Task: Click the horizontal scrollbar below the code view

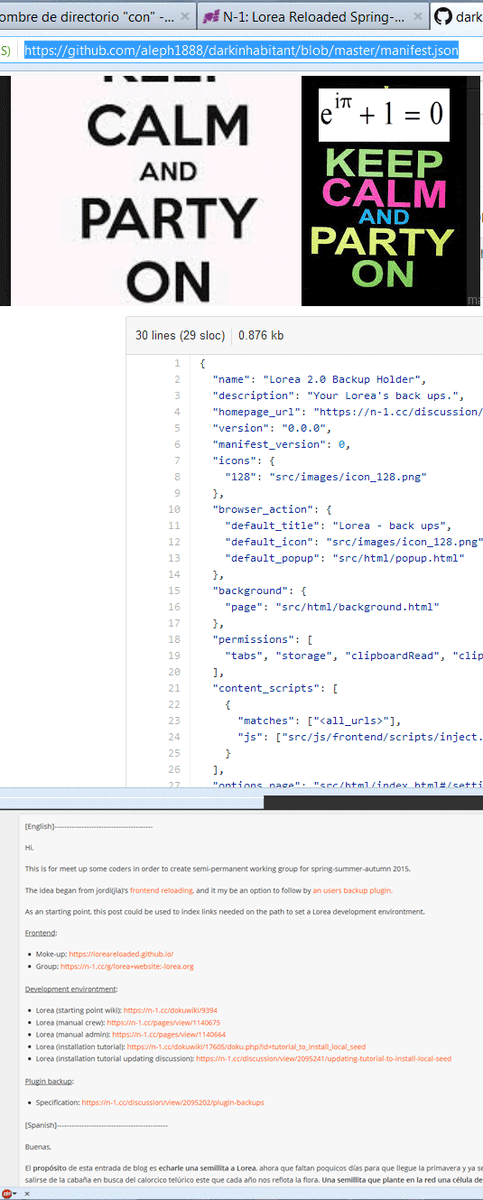Action: 241,801
